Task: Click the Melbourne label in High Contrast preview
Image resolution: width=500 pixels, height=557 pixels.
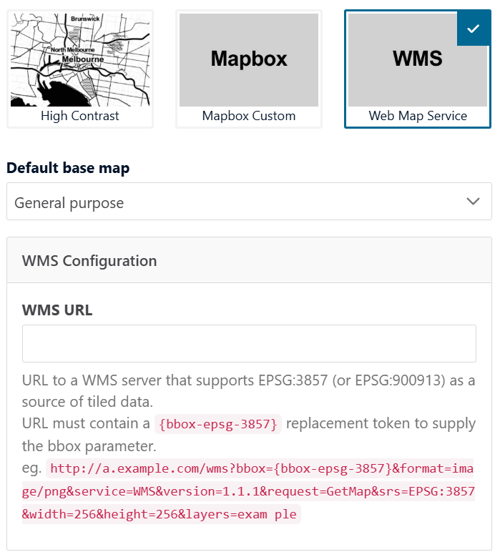Action: (83, 59)
